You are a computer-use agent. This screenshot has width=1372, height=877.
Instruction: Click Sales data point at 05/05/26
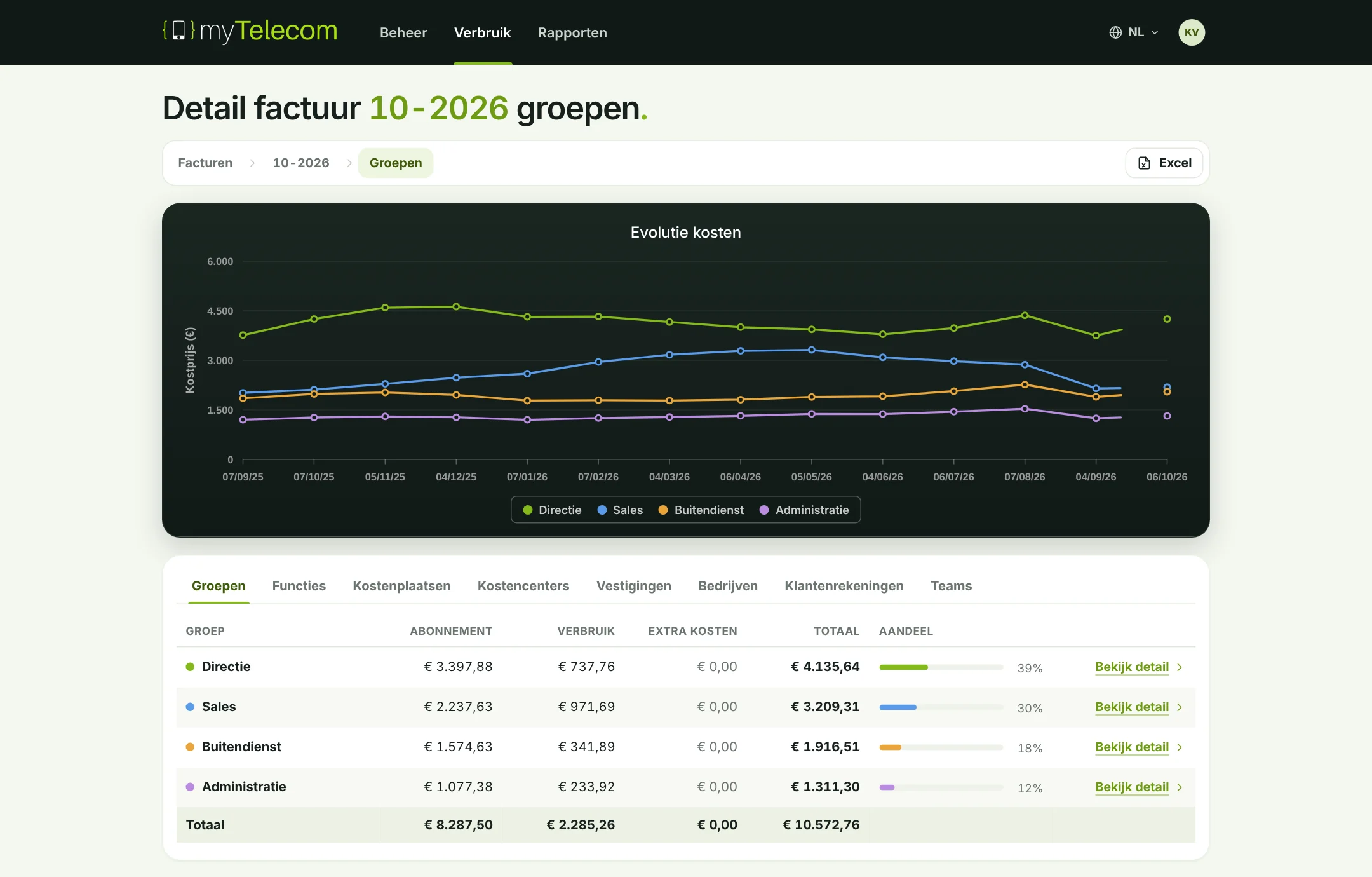(812, 350)
